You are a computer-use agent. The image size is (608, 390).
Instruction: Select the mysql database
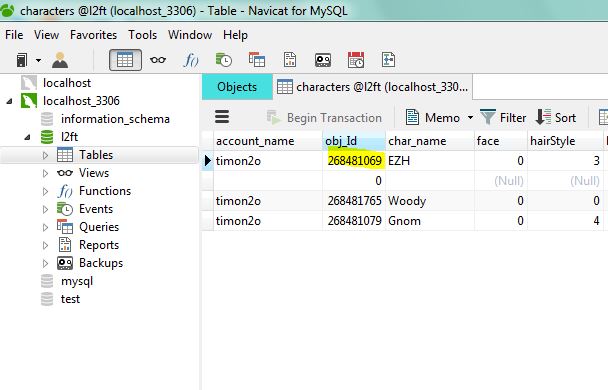coord(77,281)
